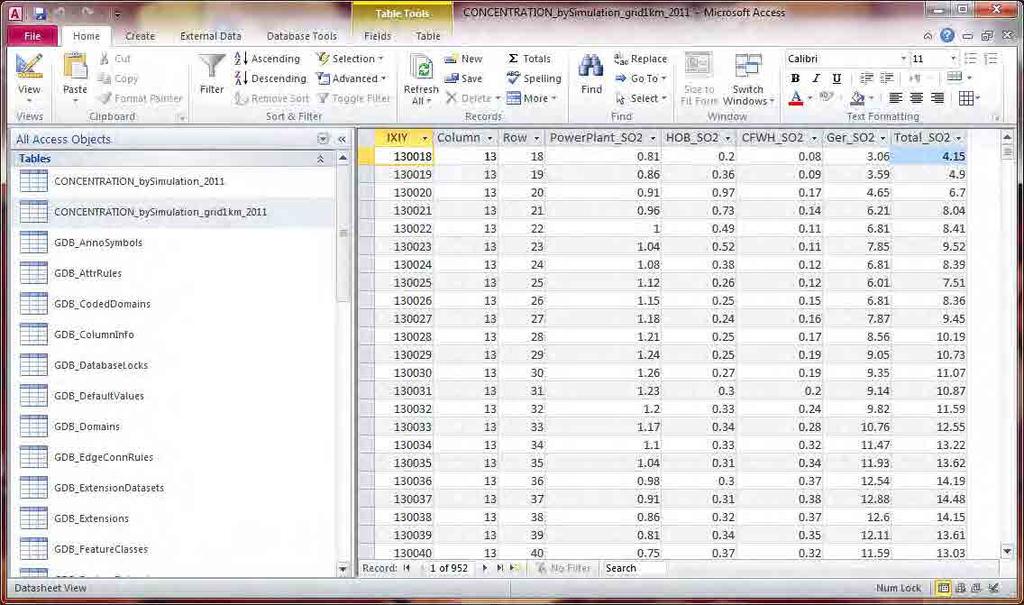This screenshot has height=605, width=1024.
Task: Collapse the Tables group
Action: (x=320, y=159)
